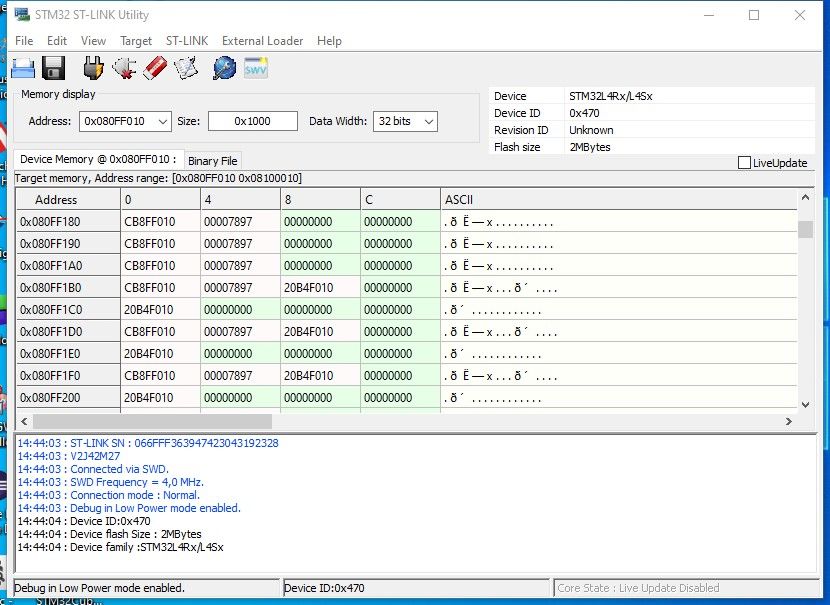The height and width of the screenshot is (605, 830).
Task: Click the globe toolbar icon
Action: coord(224,68)
